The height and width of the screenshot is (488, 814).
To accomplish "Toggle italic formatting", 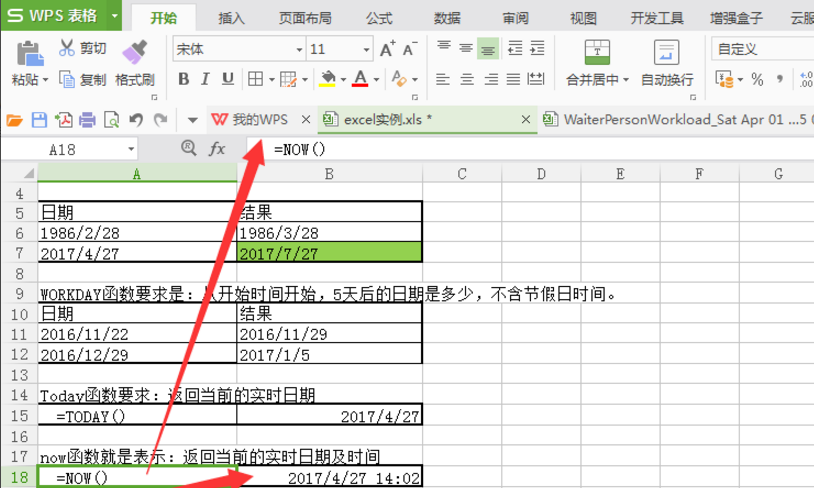I will (x=205, y=79).
